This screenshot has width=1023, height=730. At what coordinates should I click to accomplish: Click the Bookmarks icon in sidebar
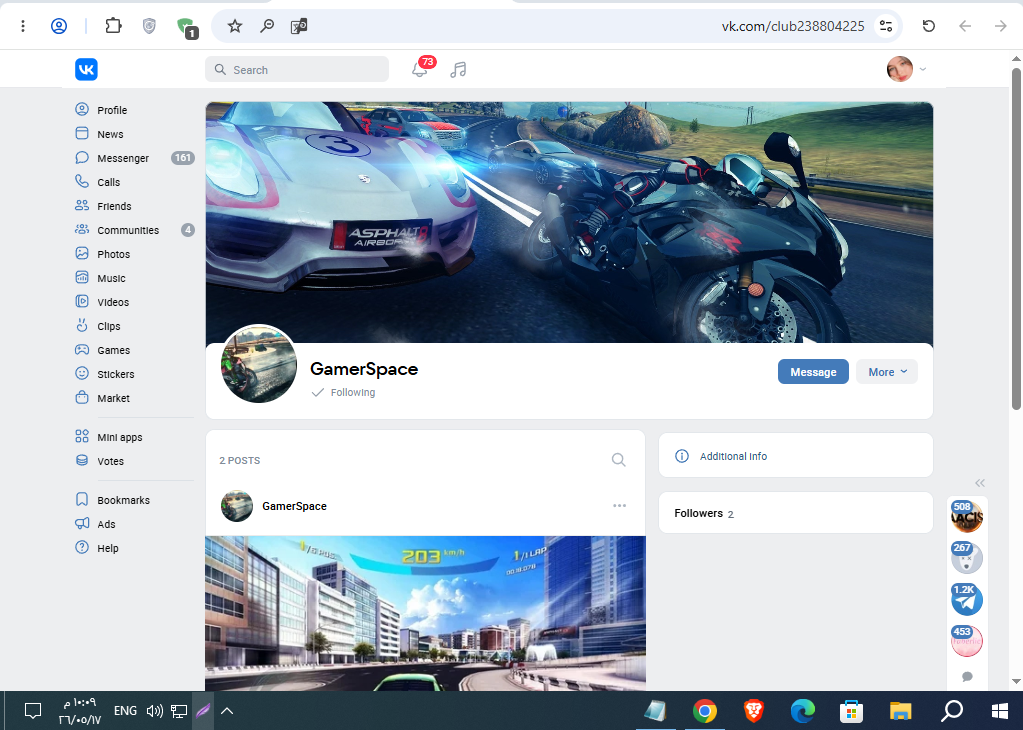[x=82, y=500]
